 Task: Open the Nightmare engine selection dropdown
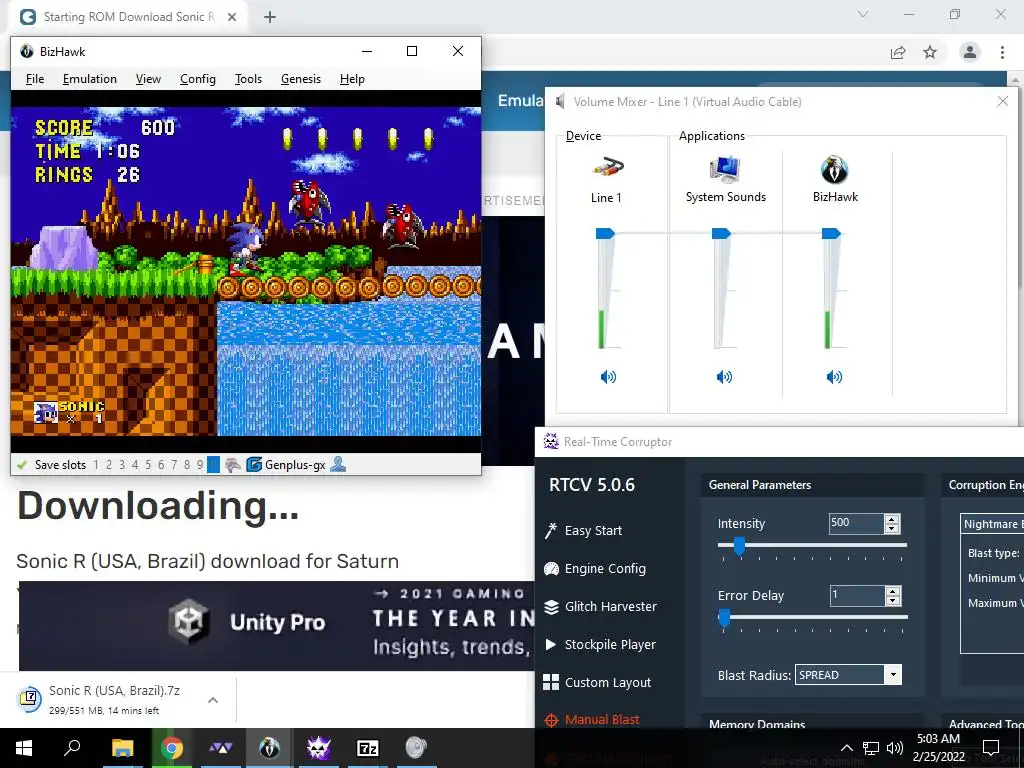(x=993, y=524)
